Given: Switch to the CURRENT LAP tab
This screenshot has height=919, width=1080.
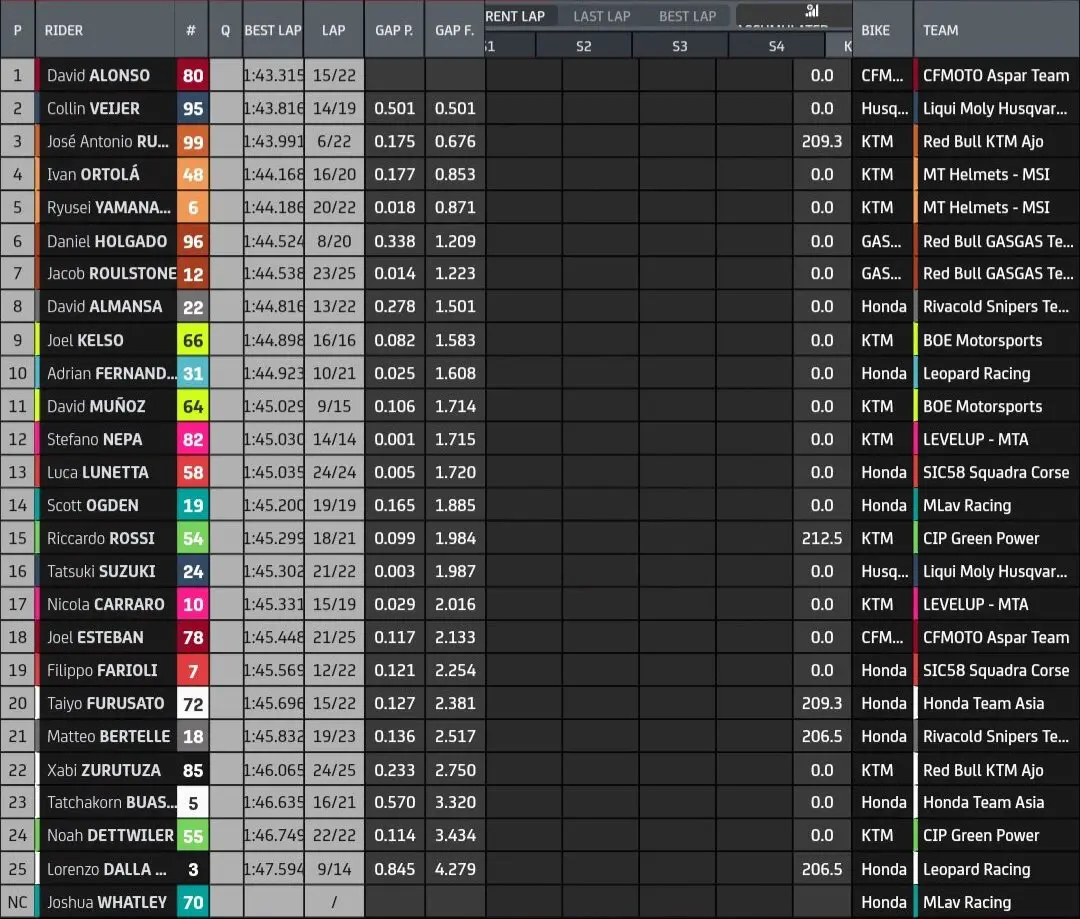Looking at the screenshot, I should [515, 15].
